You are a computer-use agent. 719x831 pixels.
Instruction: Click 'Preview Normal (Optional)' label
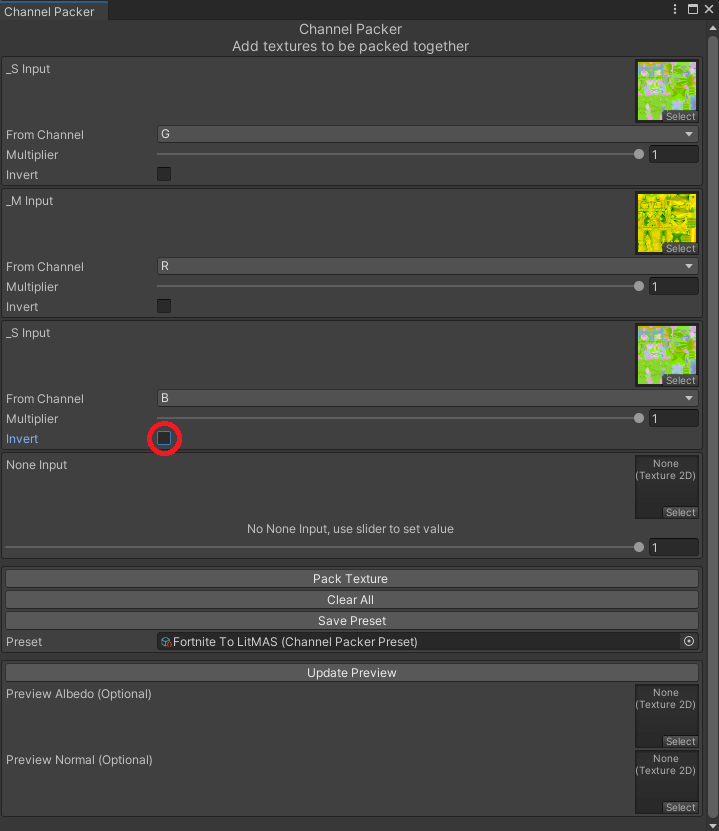point(79,759)
